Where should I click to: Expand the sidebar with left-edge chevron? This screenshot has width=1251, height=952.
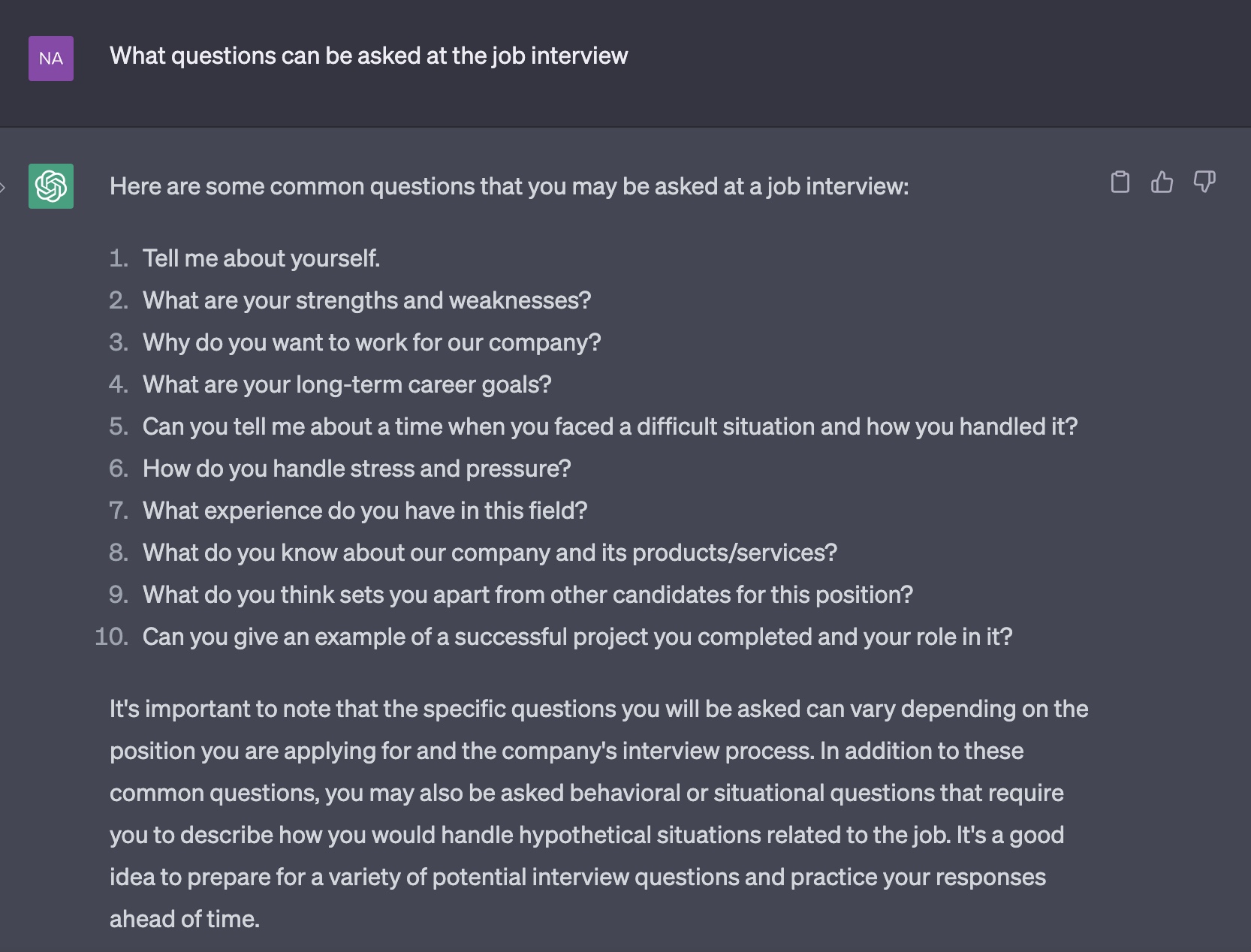(x=3, y=188)
